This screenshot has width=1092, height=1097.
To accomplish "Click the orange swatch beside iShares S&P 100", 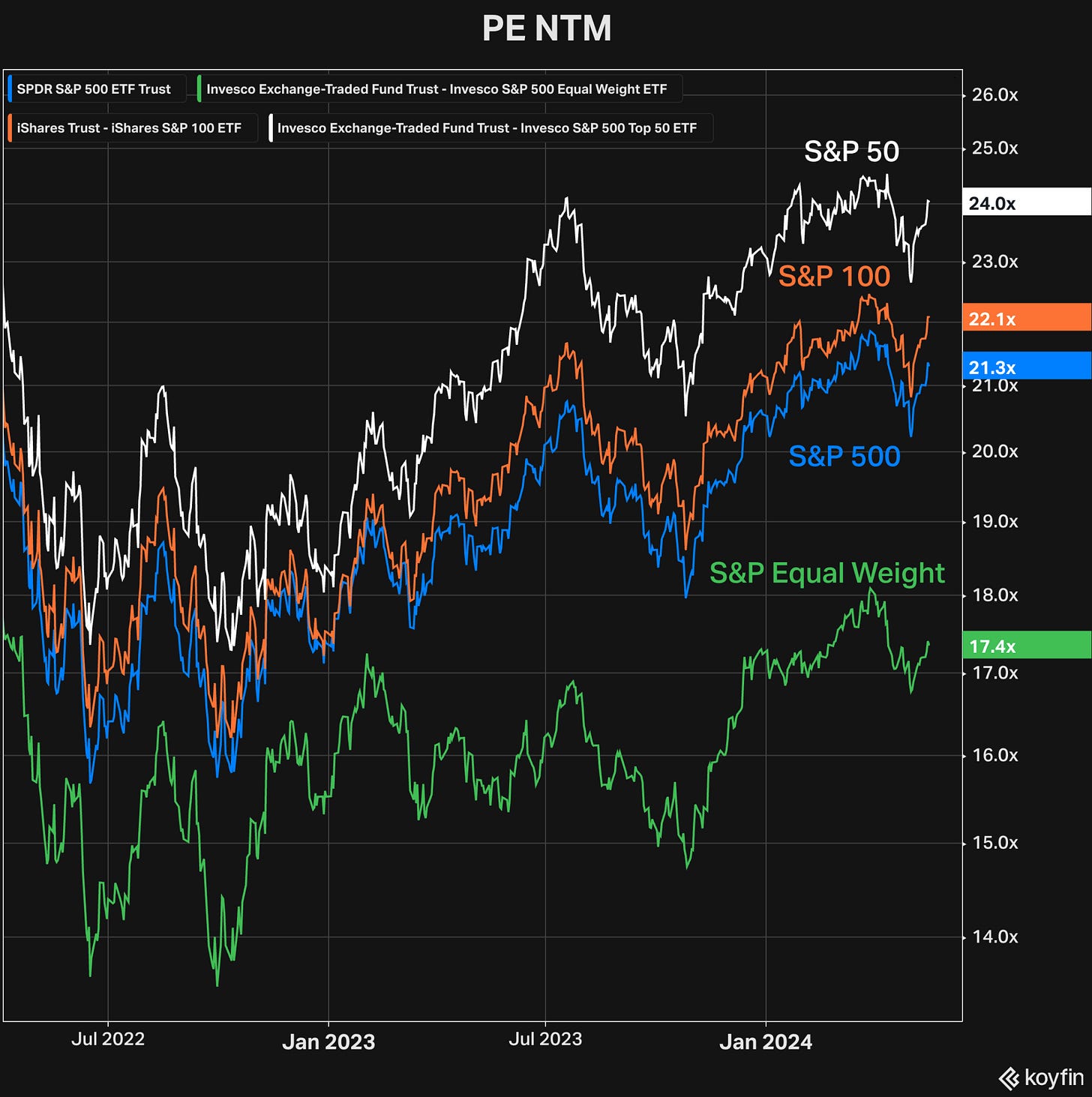I will [10, 128].
